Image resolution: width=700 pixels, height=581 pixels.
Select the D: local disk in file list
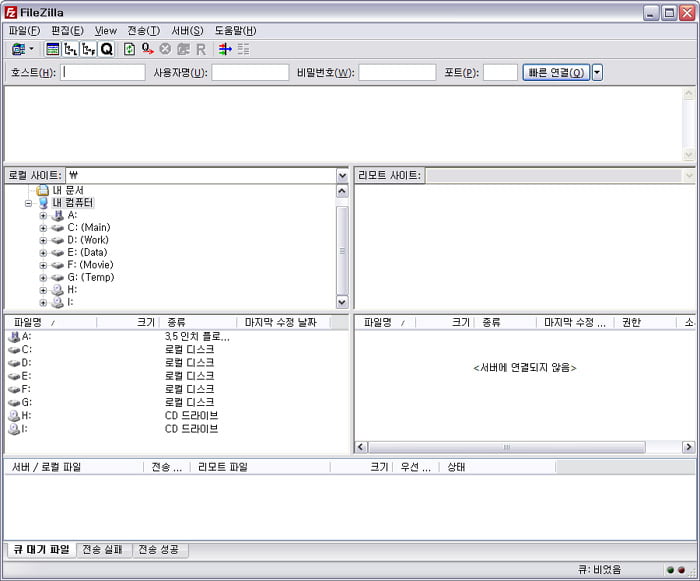tap(26, 363)
